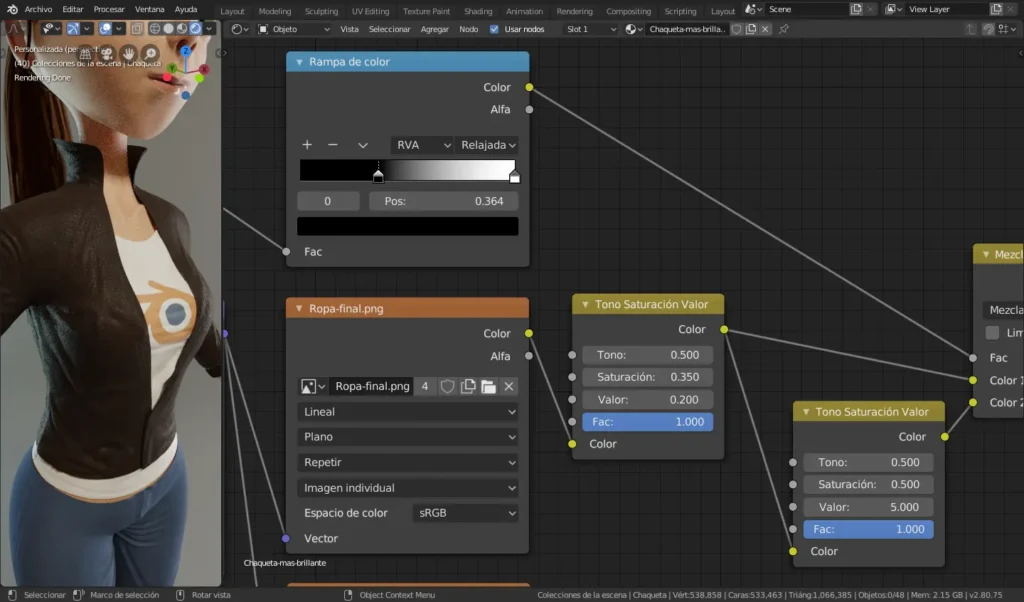Click the Blender logo icon
The image size is (1024, 602).
point(12,9)
